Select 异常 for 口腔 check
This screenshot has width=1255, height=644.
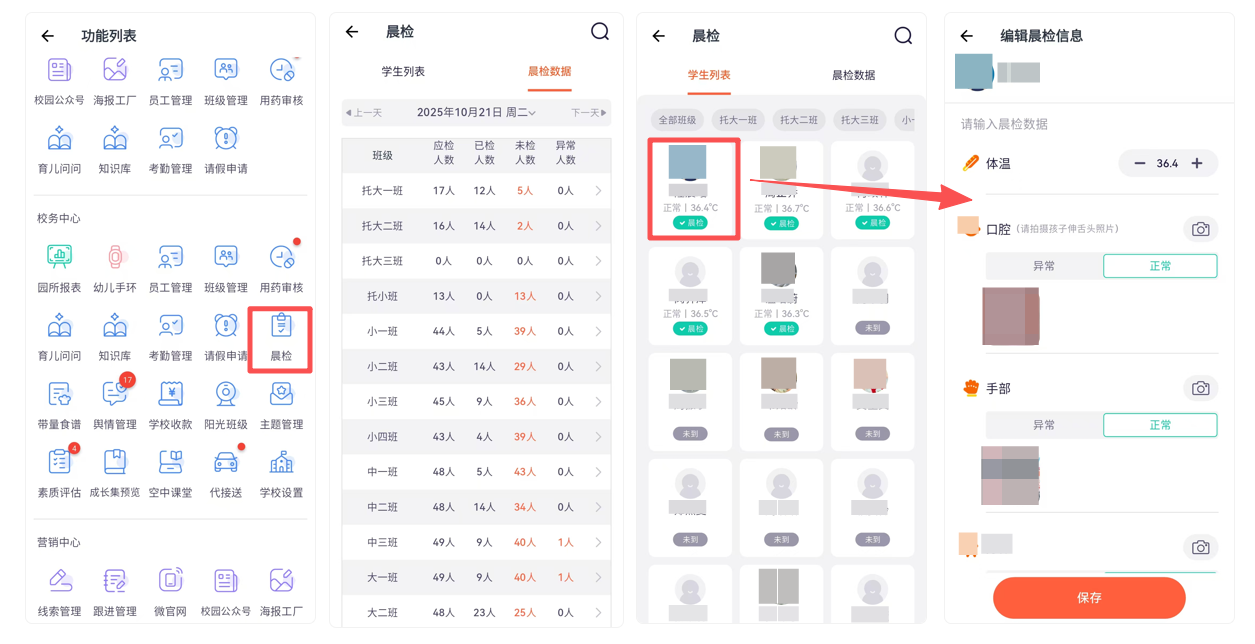pos(1044,266)
